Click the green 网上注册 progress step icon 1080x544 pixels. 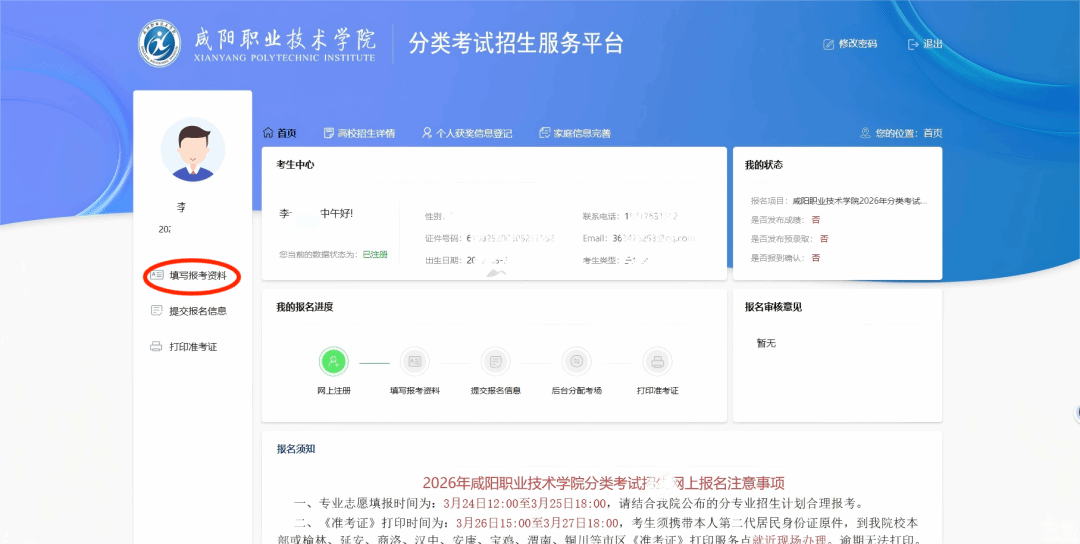333,361
